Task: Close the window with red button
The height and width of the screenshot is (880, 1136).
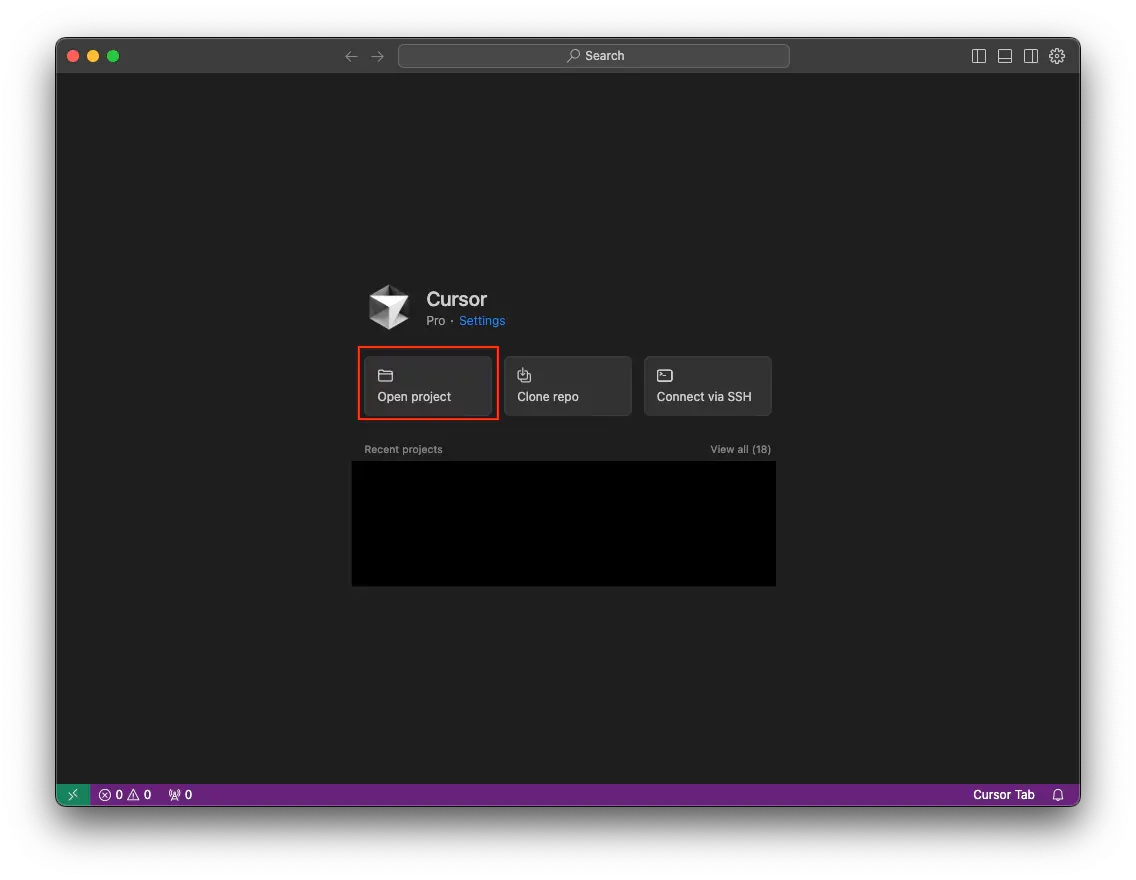Action: 73,56
